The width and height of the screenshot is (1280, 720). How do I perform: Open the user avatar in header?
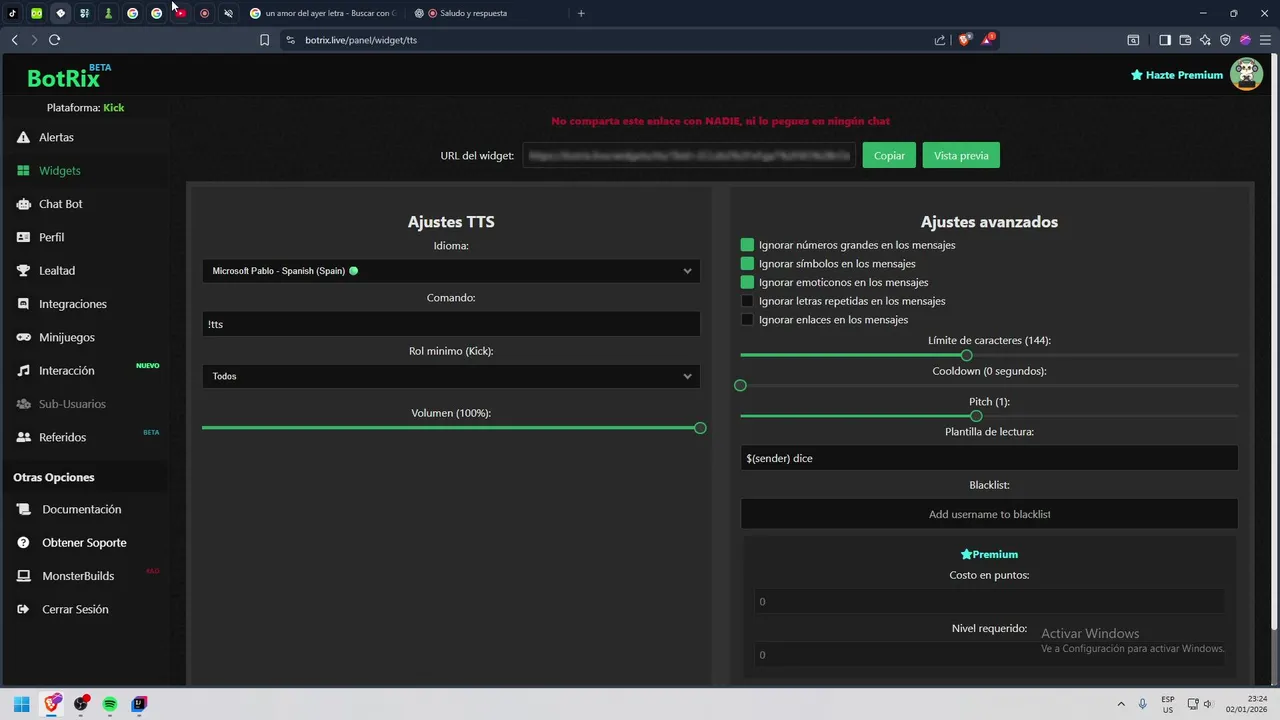[1246, 74]
